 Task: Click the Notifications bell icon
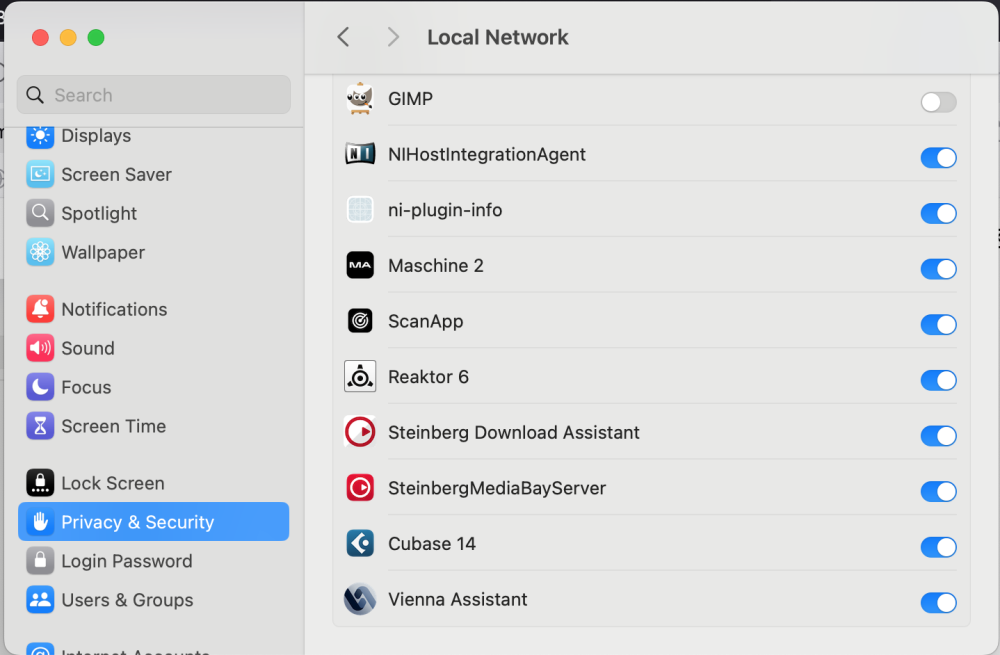[x=40, y=309]
